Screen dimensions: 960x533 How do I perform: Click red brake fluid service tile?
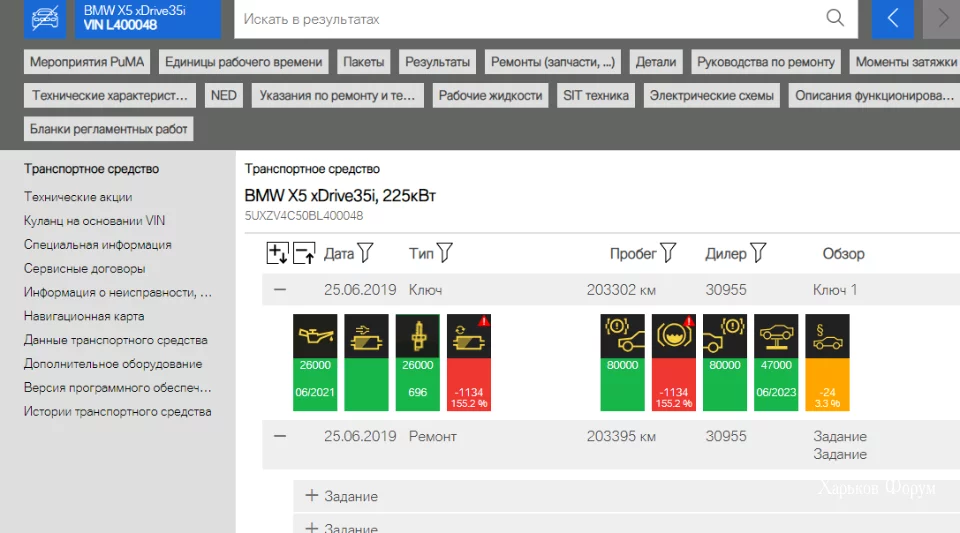point(674,362)
